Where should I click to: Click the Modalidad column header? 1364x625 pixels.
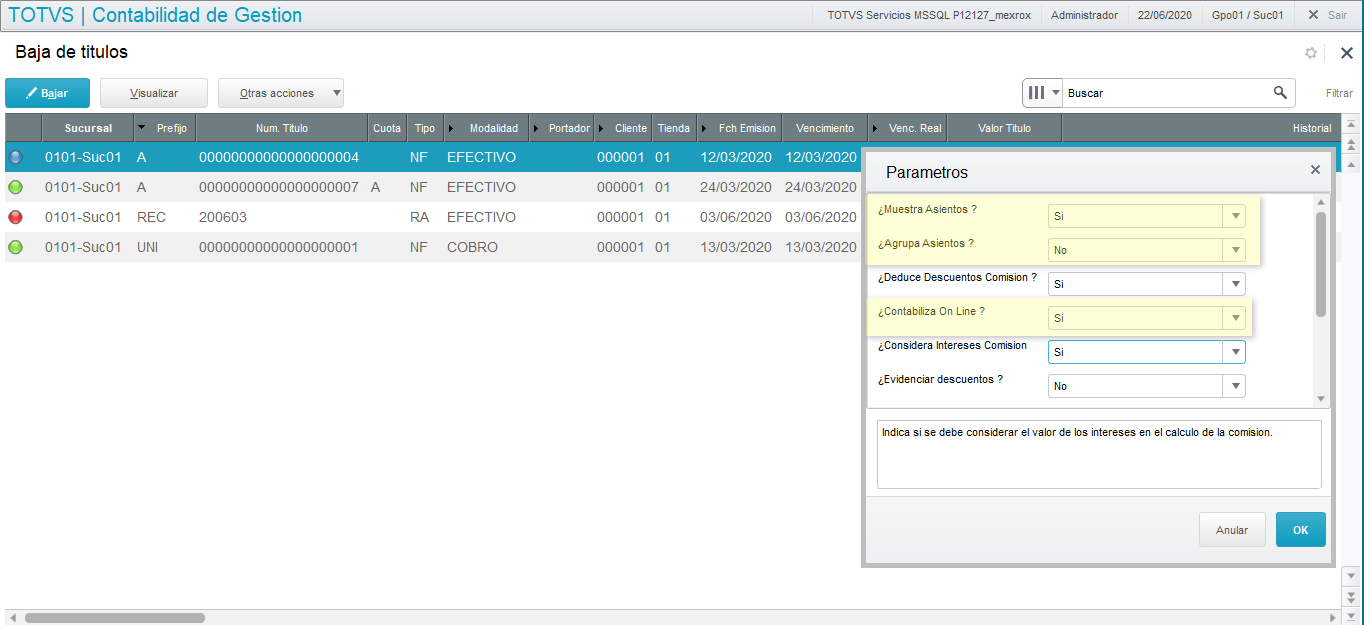tap(487, 128)
